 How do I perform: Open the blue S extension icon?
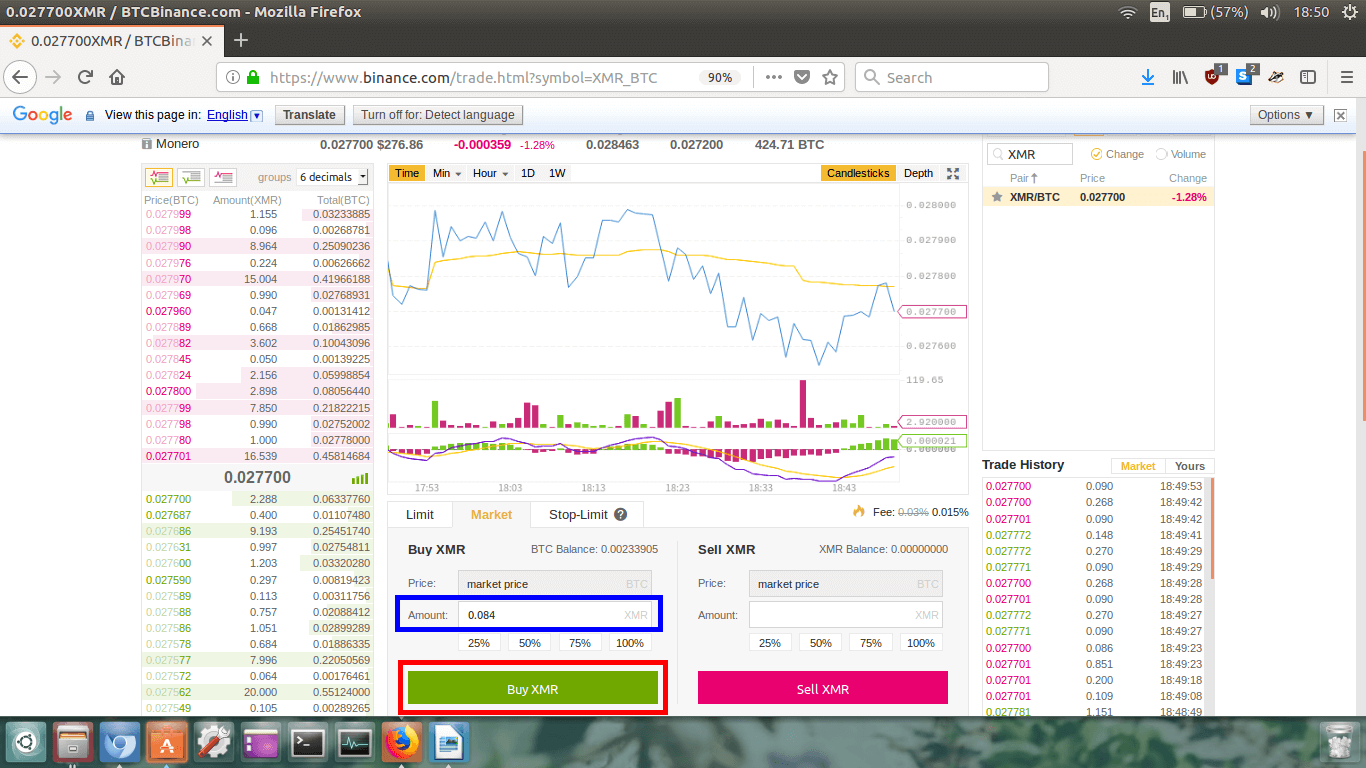pos(1245,76)
